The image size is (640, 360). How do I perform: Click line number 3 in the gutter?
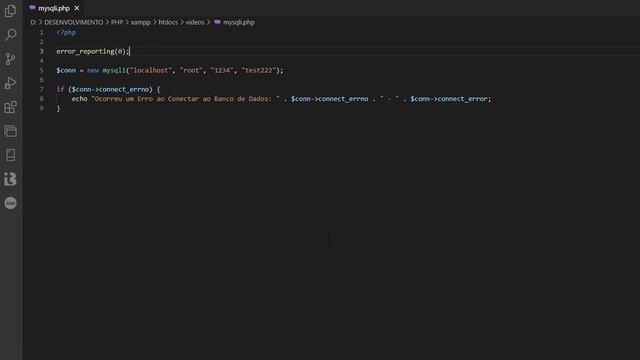point(42,51)
